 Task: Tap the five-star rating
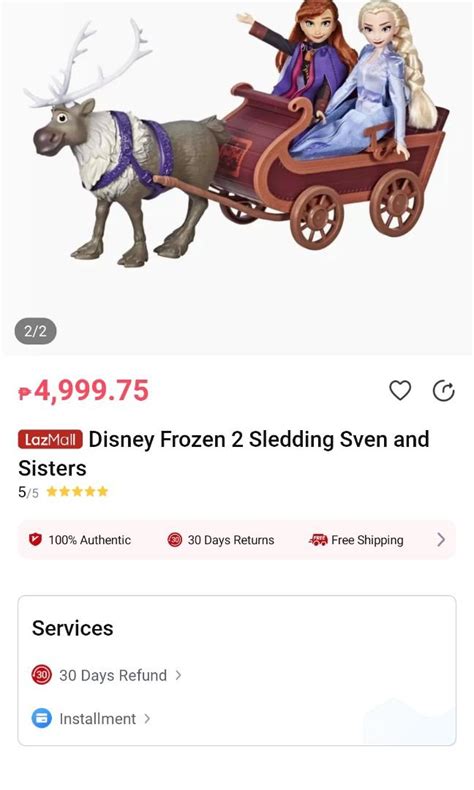(x=77, y=491)
